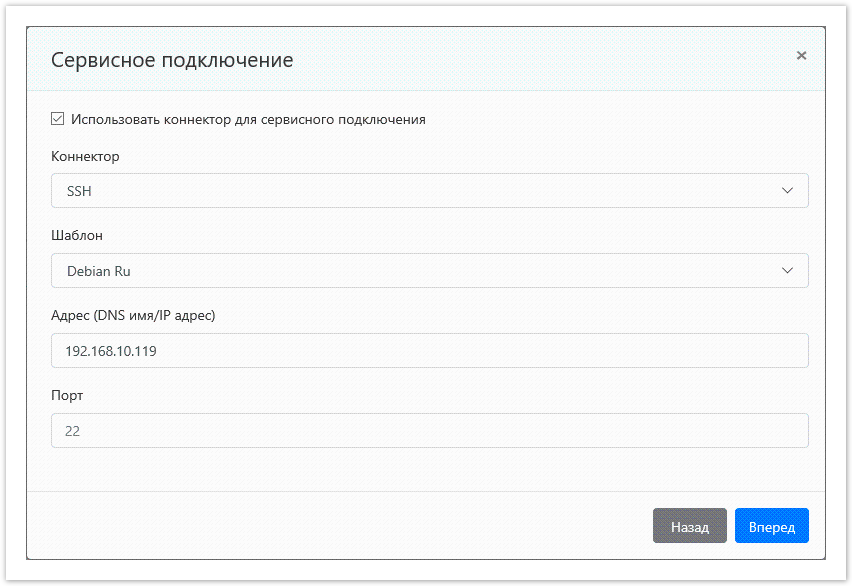Toggle the Использовать коннектор checkbox

(58, 119)
